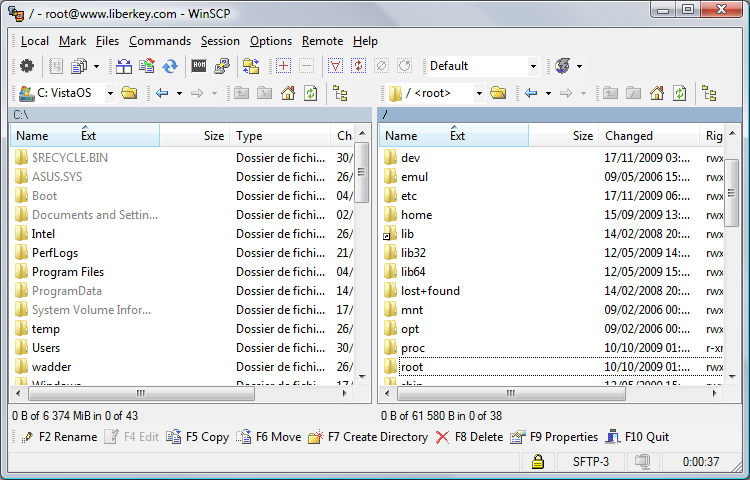Show the remote directory tree icon

coord(709,93)
